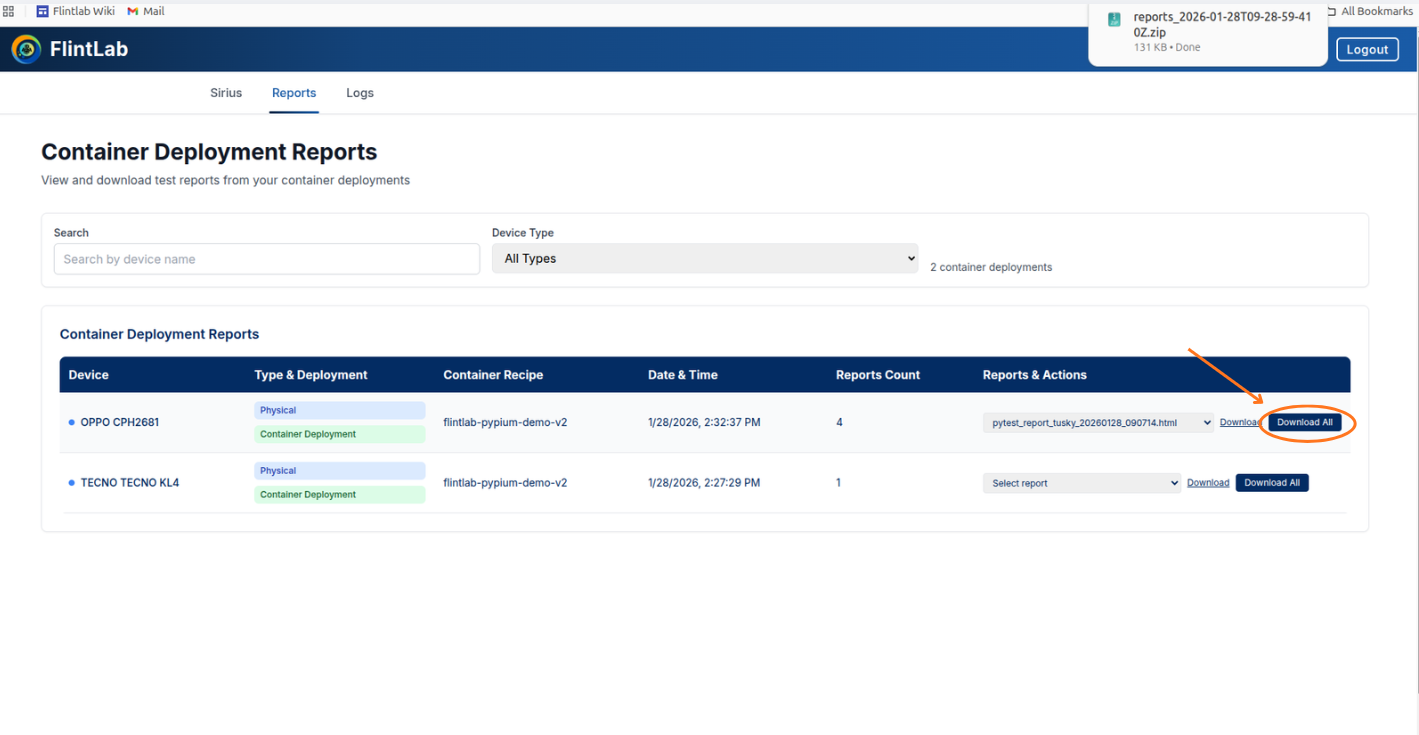1419x735 pixels.
Task: Open the Mail bookmark
Action: coord(146,11)
